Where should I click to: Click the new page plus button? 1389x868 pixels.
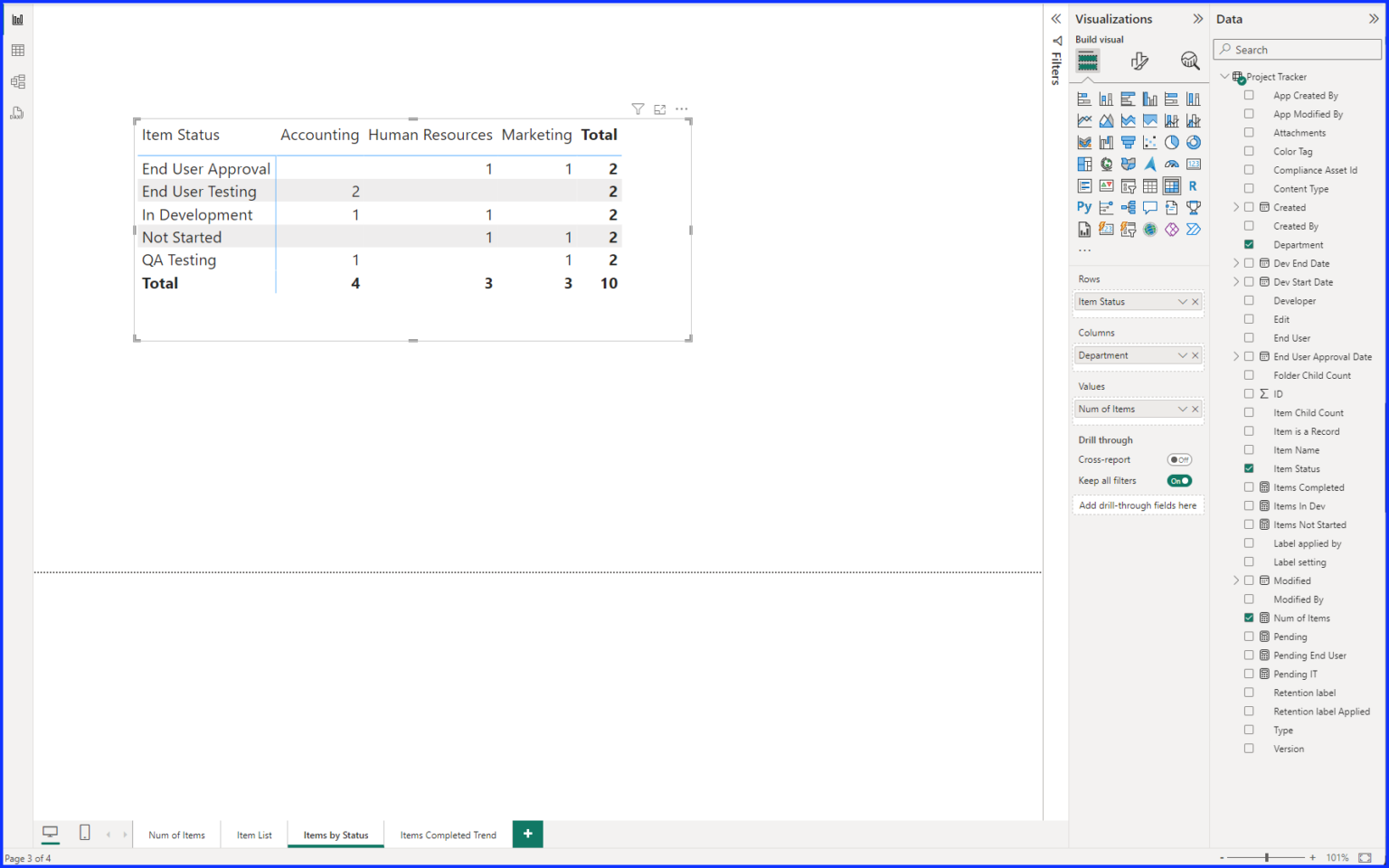(527, 834)
